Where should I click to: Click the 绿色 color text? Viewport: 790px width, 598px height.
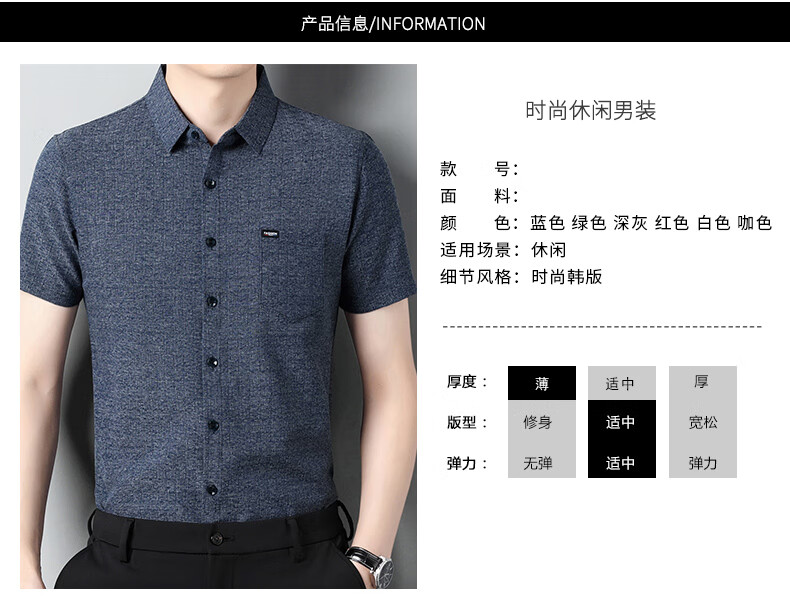pos(588,223)
